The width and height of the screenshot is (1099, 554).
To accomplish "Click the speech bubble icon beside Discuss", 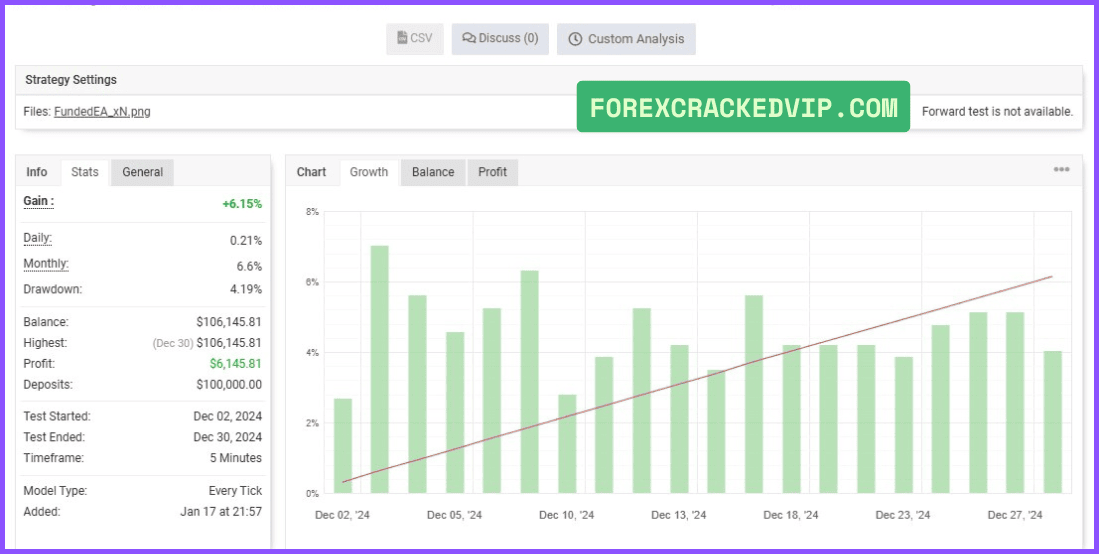I will pos(470,39).
